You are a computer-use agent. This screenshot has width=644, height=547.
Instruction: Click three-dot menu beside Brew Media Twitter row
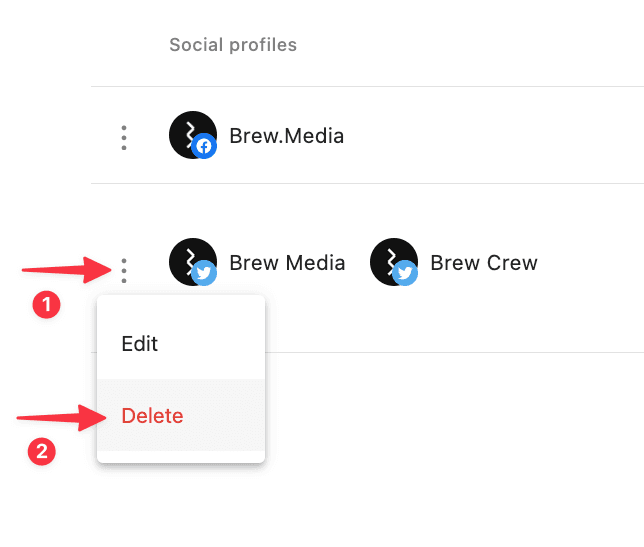pos(123,268)
